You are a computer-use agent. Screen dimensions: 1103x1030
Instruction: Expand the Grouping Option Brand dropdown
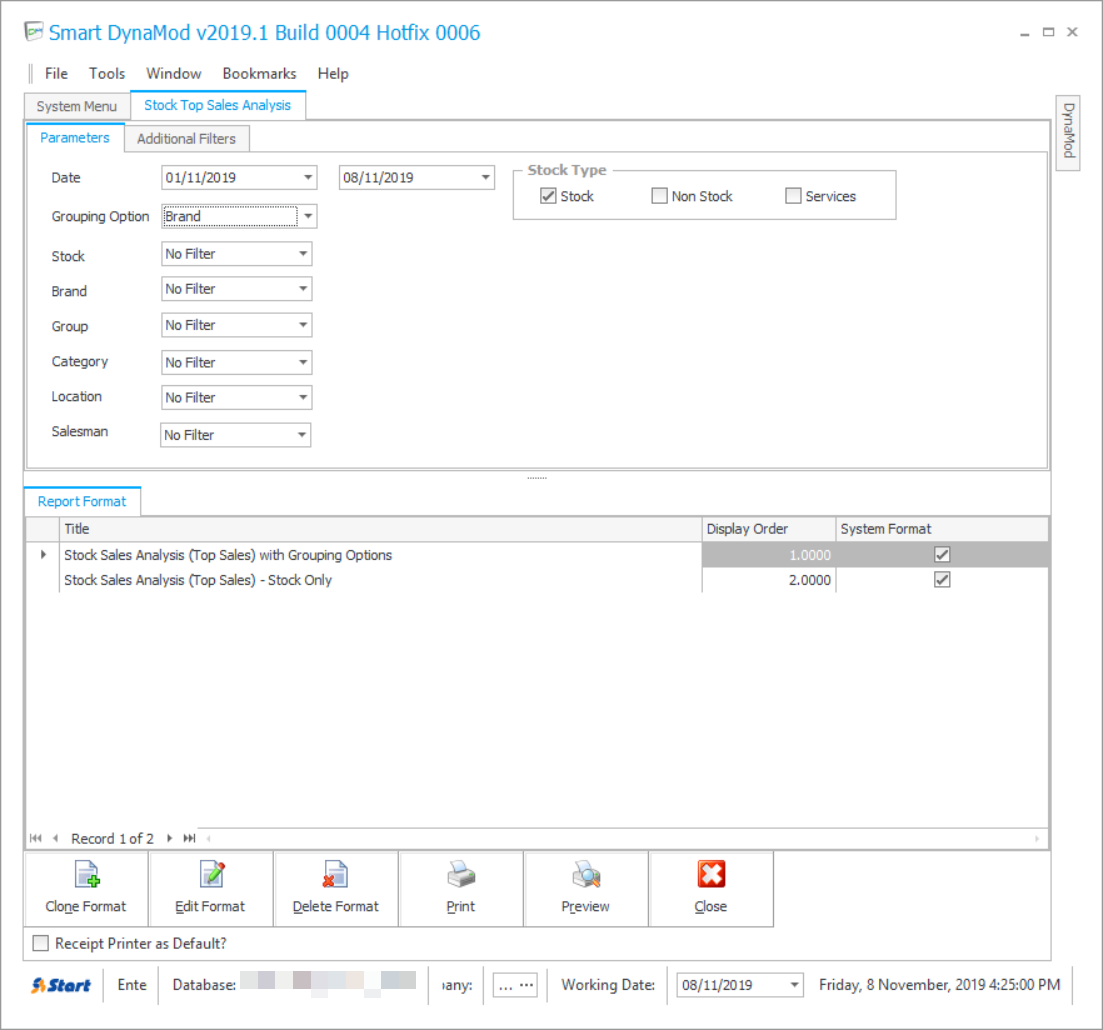pos(308,216)
